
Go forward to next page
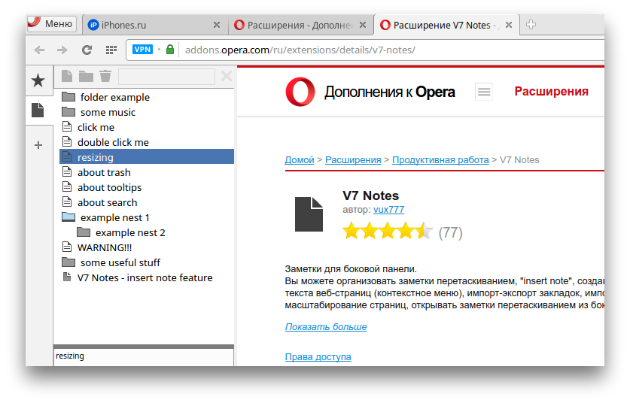pyautogui.click(x=62, y=50)
